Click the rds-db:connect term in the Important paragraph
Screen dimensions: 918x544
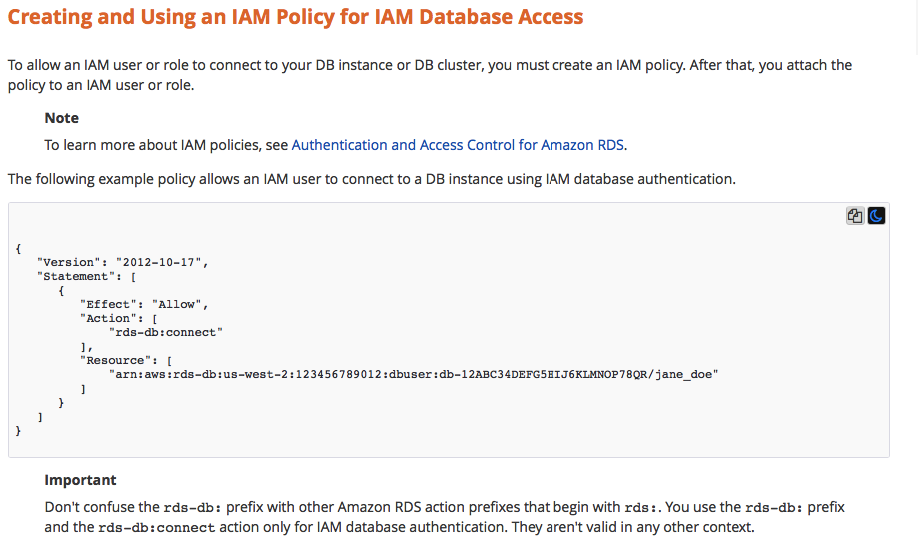[156, 528]
